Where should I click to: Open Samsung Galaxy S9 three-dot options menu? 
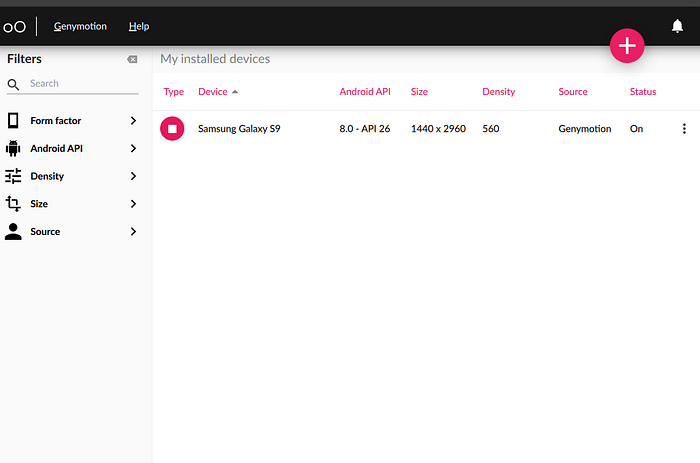click(x=684, y=129)
